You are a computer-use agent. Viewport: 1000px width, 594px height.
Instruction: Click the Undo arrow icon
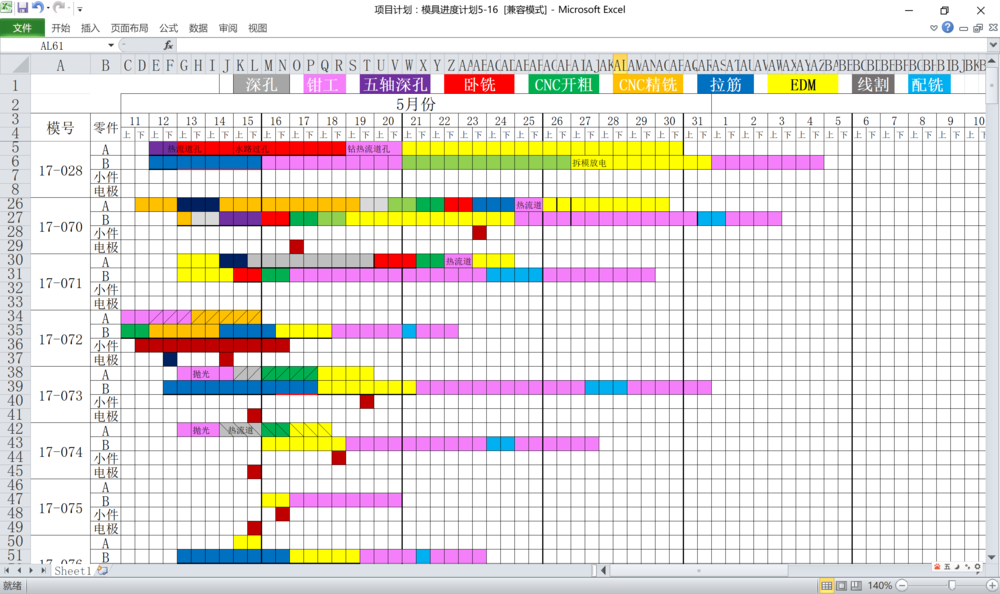(x=38, y=8)
